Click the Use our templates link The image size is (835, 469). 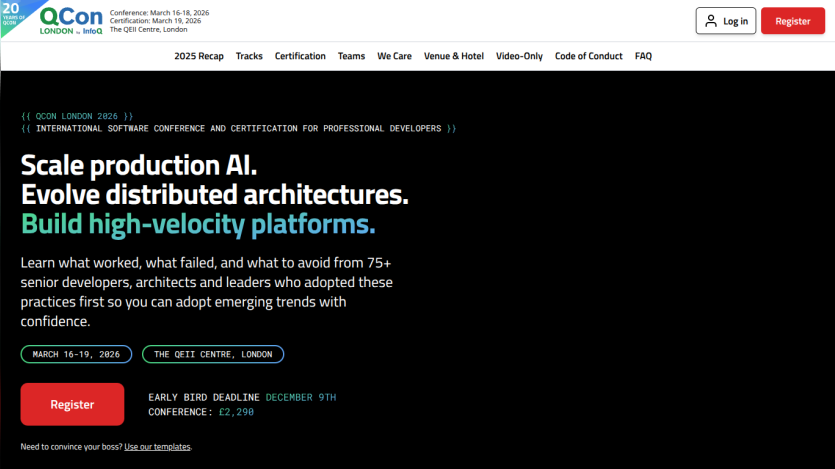click(x=157, y=447)
